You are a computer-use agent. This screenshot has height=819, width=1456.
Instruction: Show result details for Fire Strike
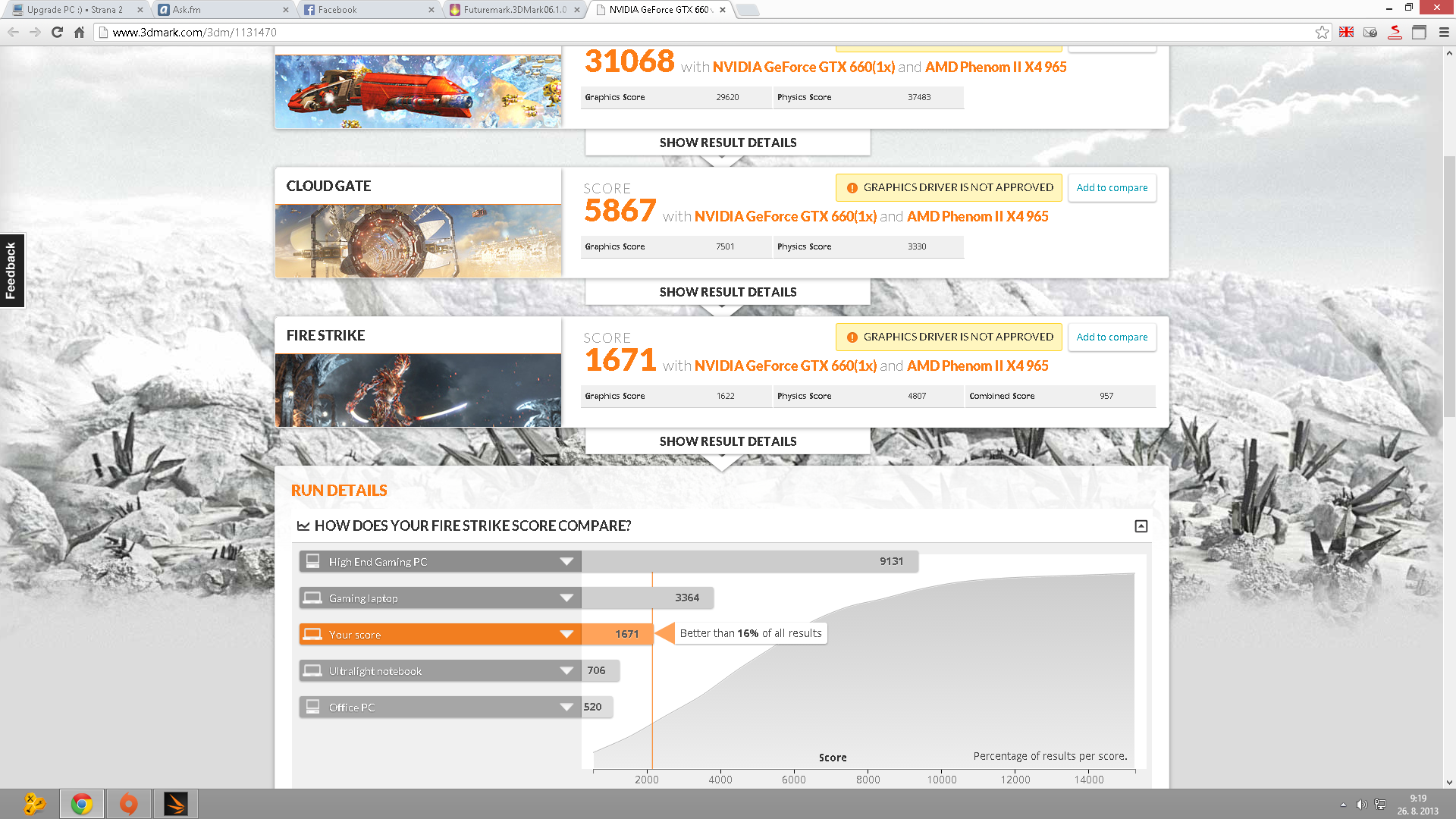pos(728,441)
